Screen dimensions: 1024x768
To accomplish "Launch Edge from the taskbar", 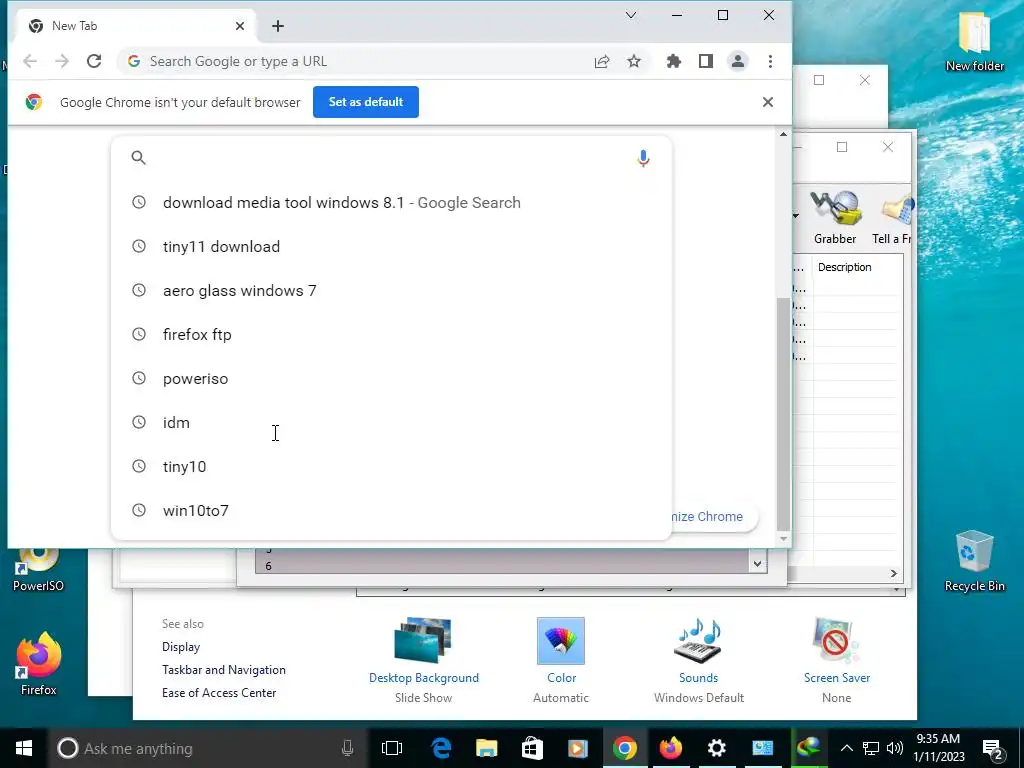I will 441,748.
